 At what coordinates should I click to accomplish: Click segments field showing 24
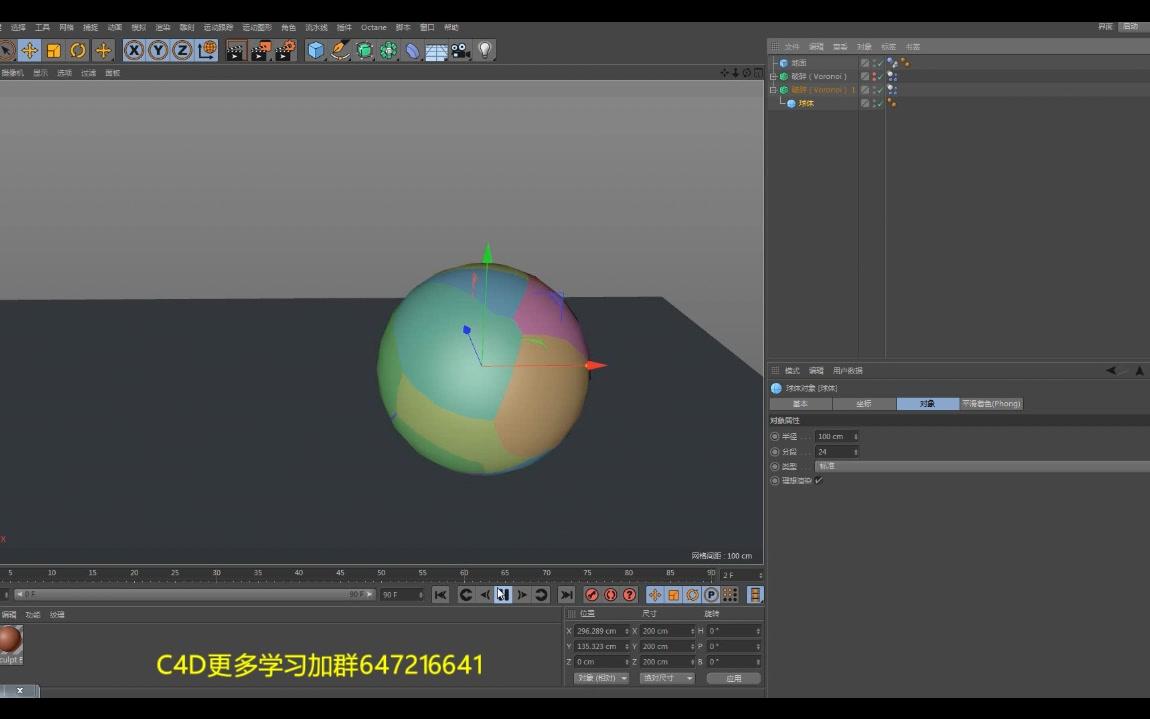pos(837,451)
